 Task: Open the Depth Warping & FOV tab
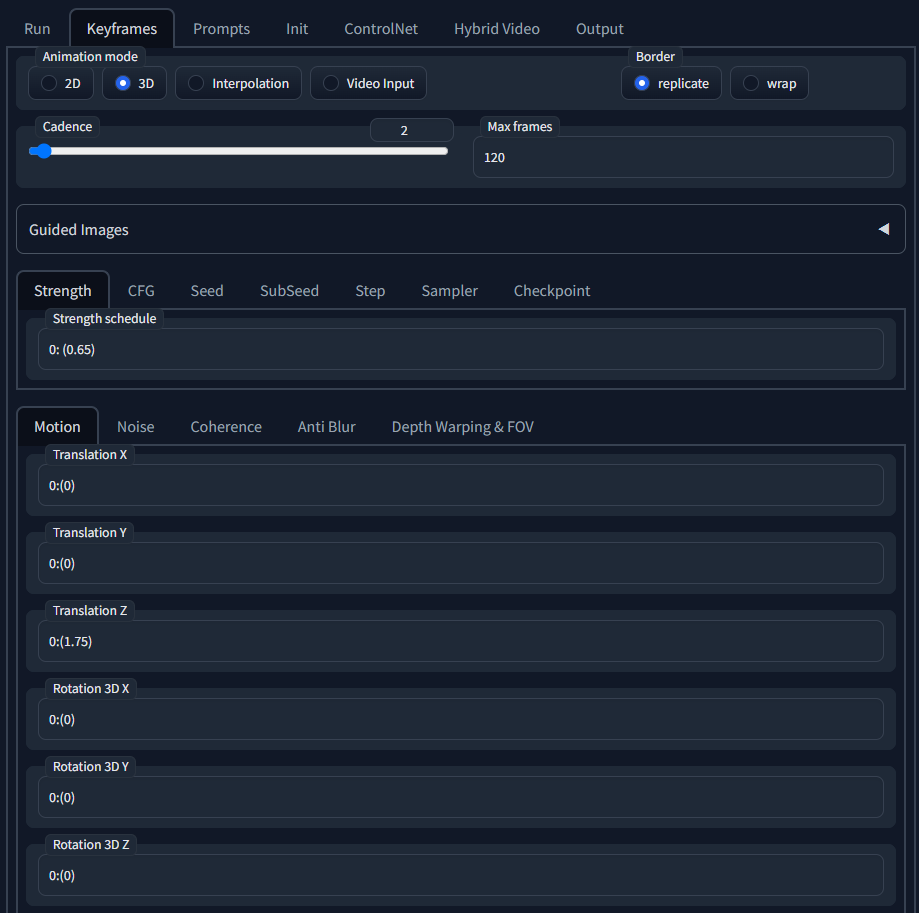click(x=462, y=427)
